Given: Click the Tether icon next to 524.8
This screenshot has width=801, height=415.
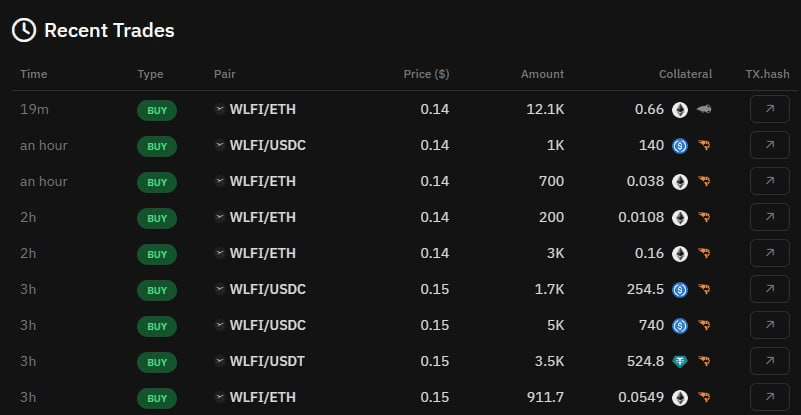Looking at the screenshot, I should coord(679,362).
